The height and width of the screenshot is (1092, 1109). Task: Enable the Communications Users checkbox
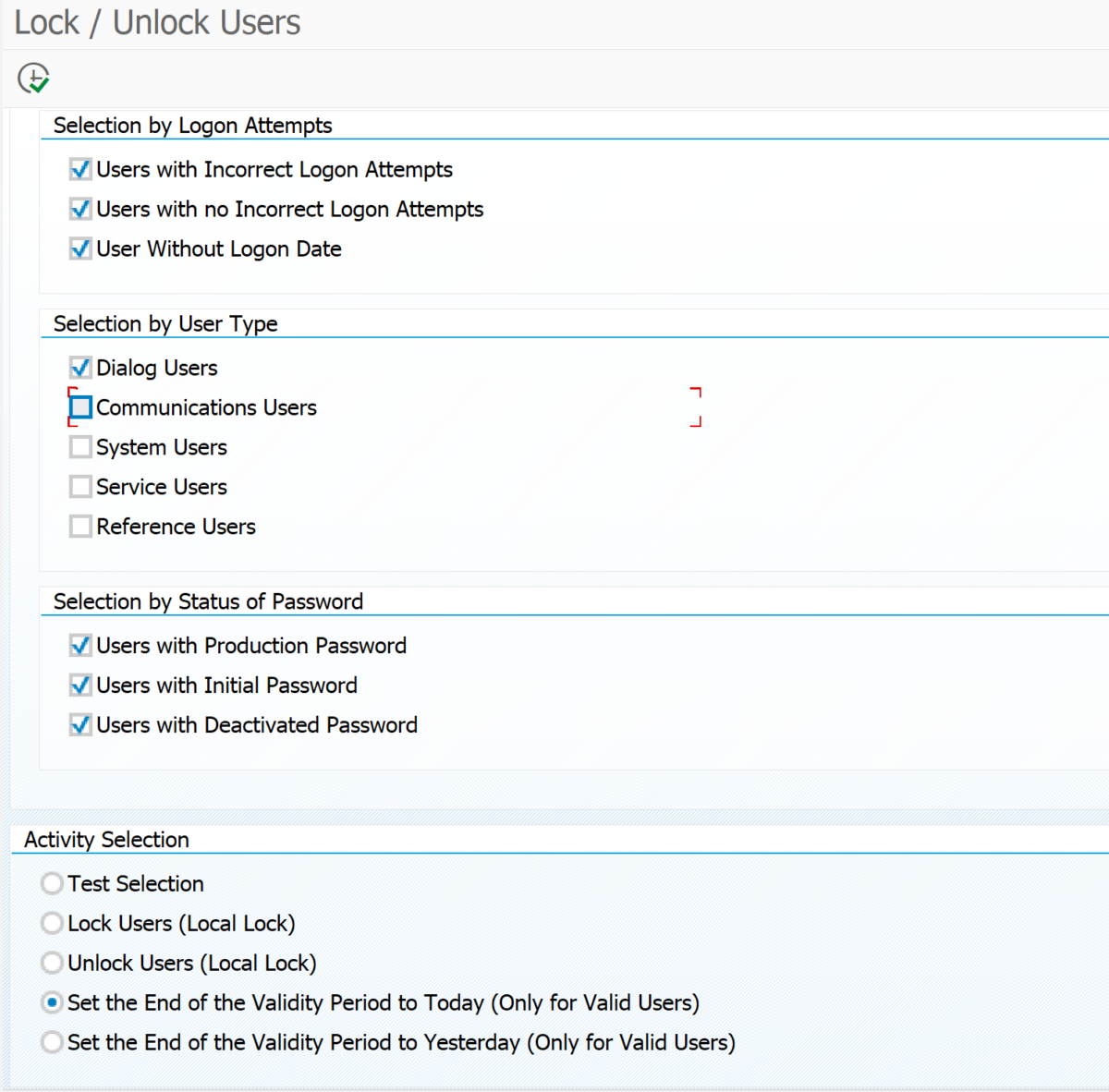[x=80, y=406]
